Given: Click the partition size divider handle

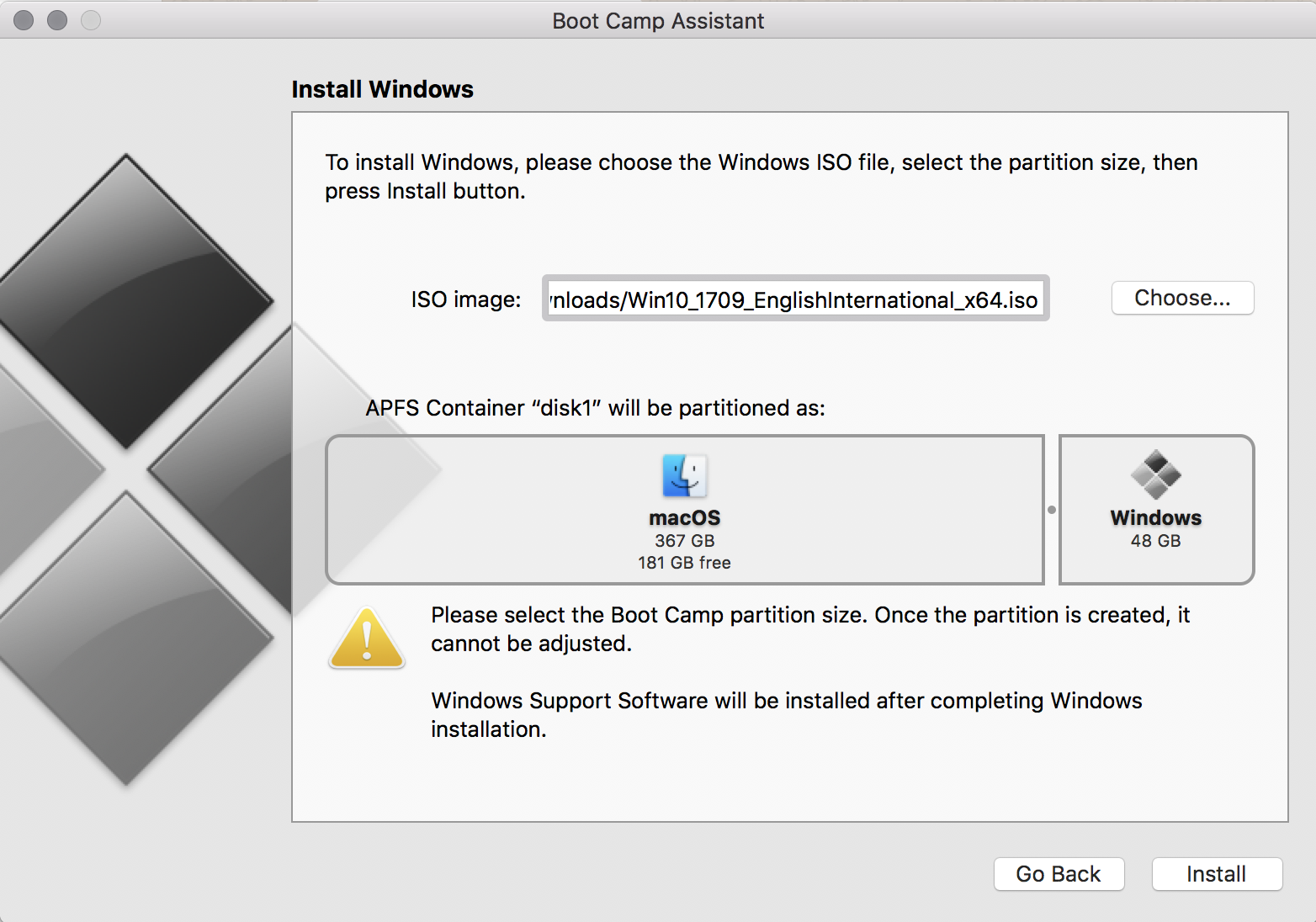Looking at the screenshot, I should point(1052,510).
